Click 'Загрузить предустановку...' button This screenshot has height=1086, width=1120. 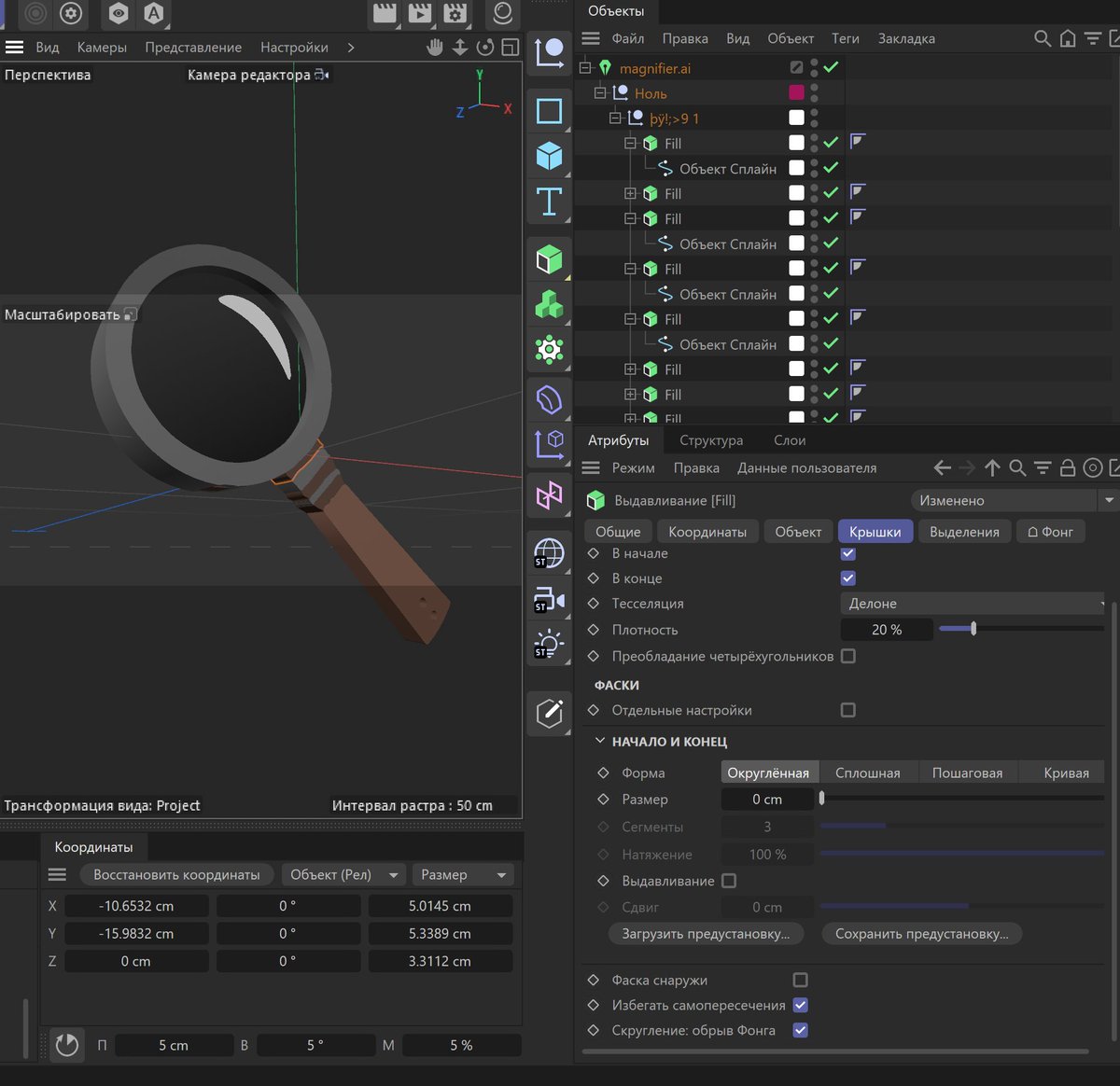(706, 933)
